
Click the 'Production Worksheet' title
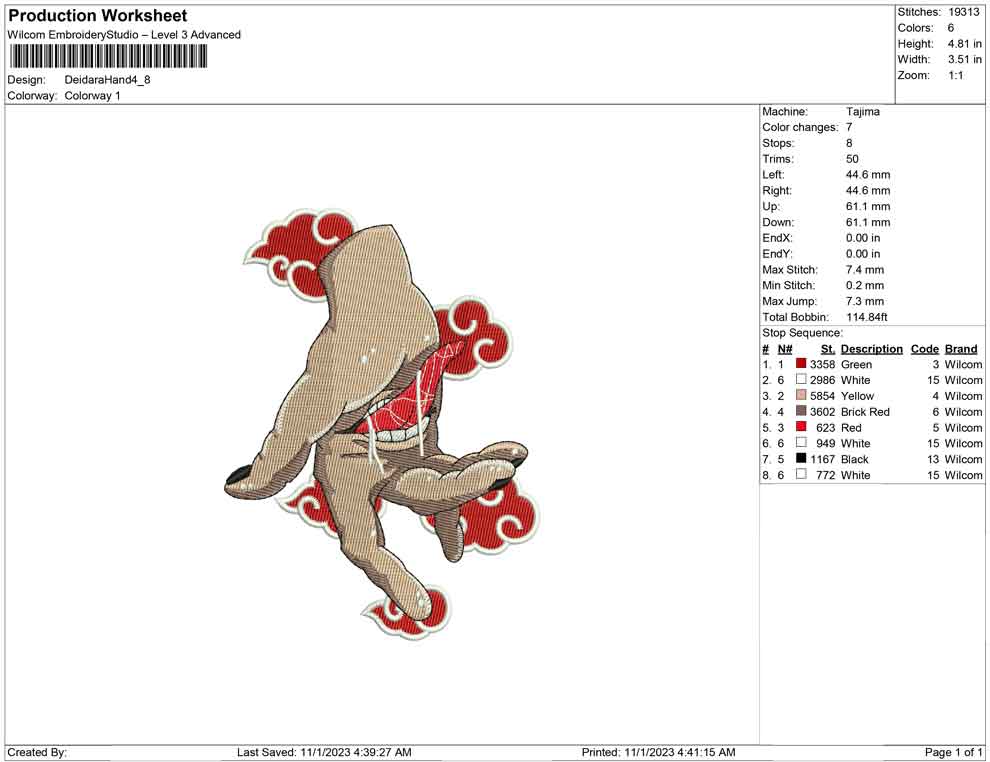point(98,16)
